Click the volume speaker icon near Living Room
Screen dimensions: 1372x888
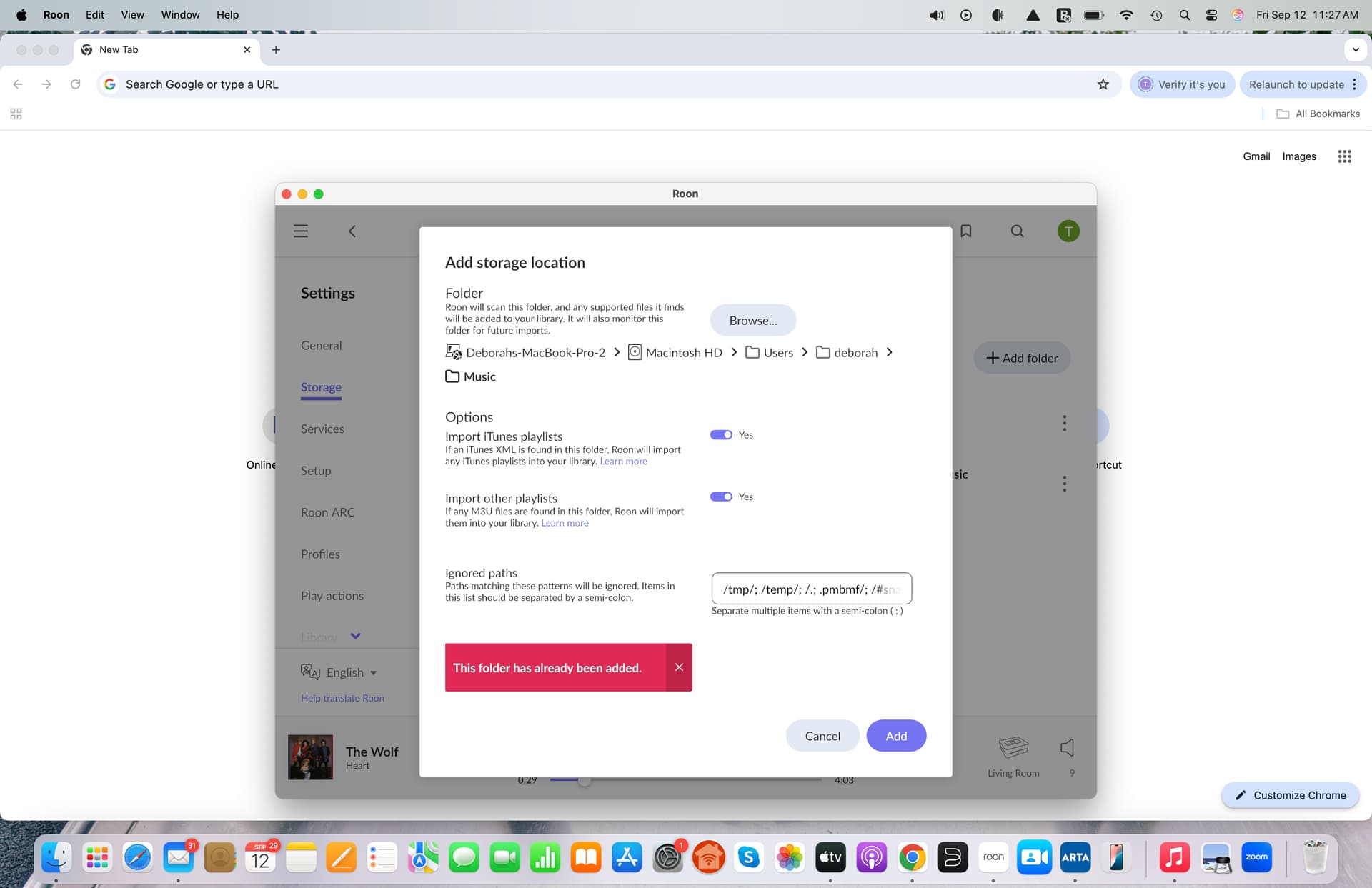coord(1067,748)
